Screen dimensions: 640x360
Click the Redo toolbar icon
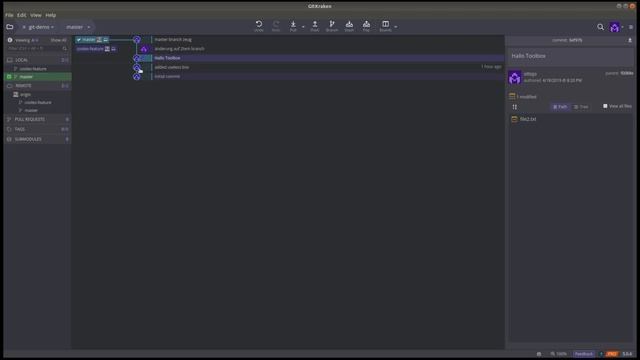pyautogui.click(x=276, y=26)
